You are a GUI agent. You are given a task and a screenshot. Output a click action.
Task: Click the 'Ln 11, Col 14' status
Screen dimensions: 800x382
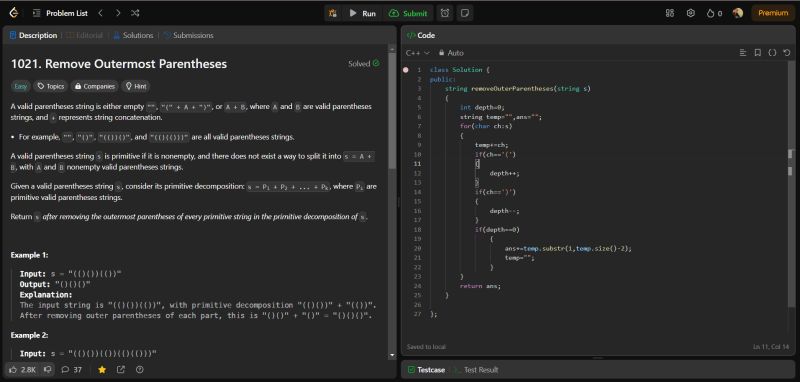(x=772, y=347)
